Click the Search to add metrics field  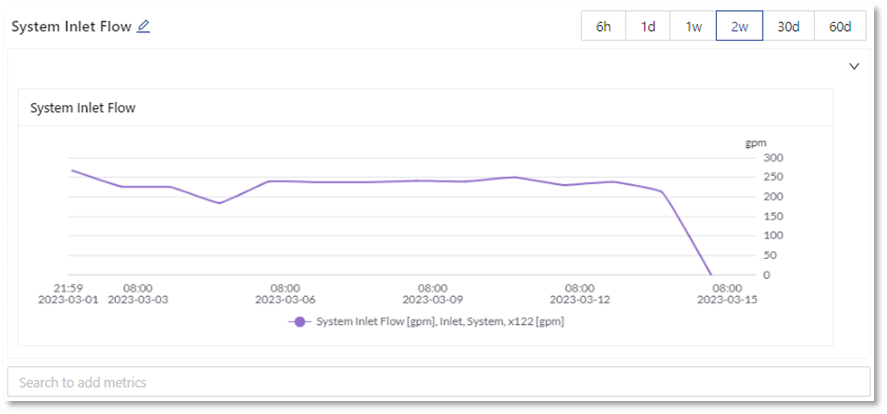pos(439,382)
